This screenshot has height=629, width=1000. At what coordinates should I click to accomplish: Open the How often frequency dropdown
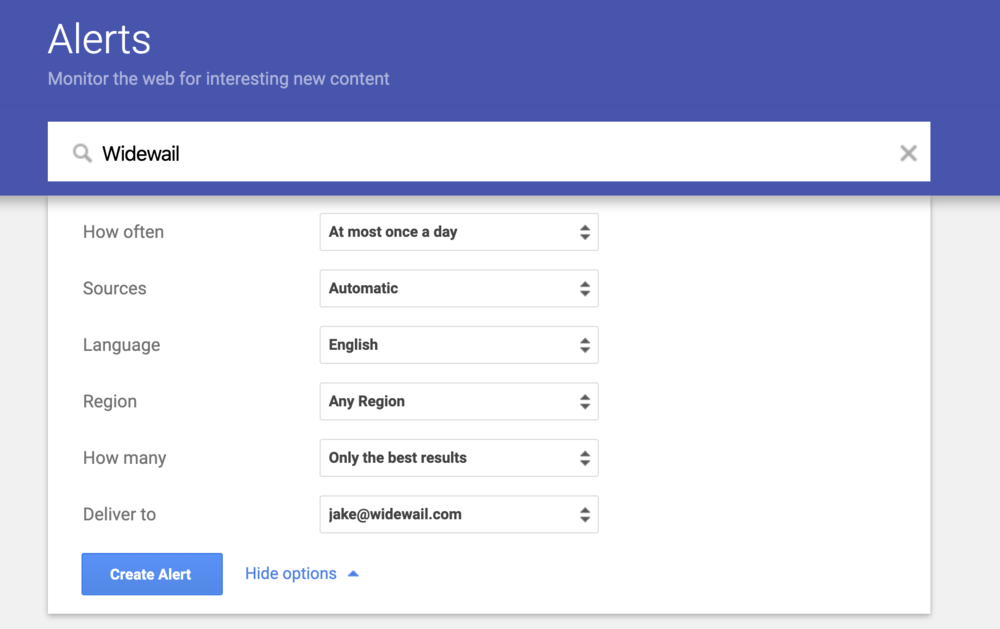450,231
